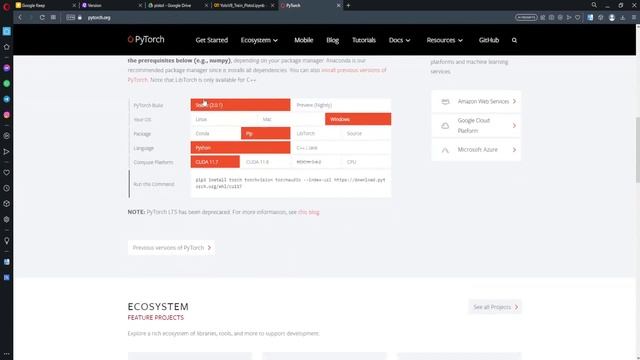Close the Google Keep tab

pos(74,6)
